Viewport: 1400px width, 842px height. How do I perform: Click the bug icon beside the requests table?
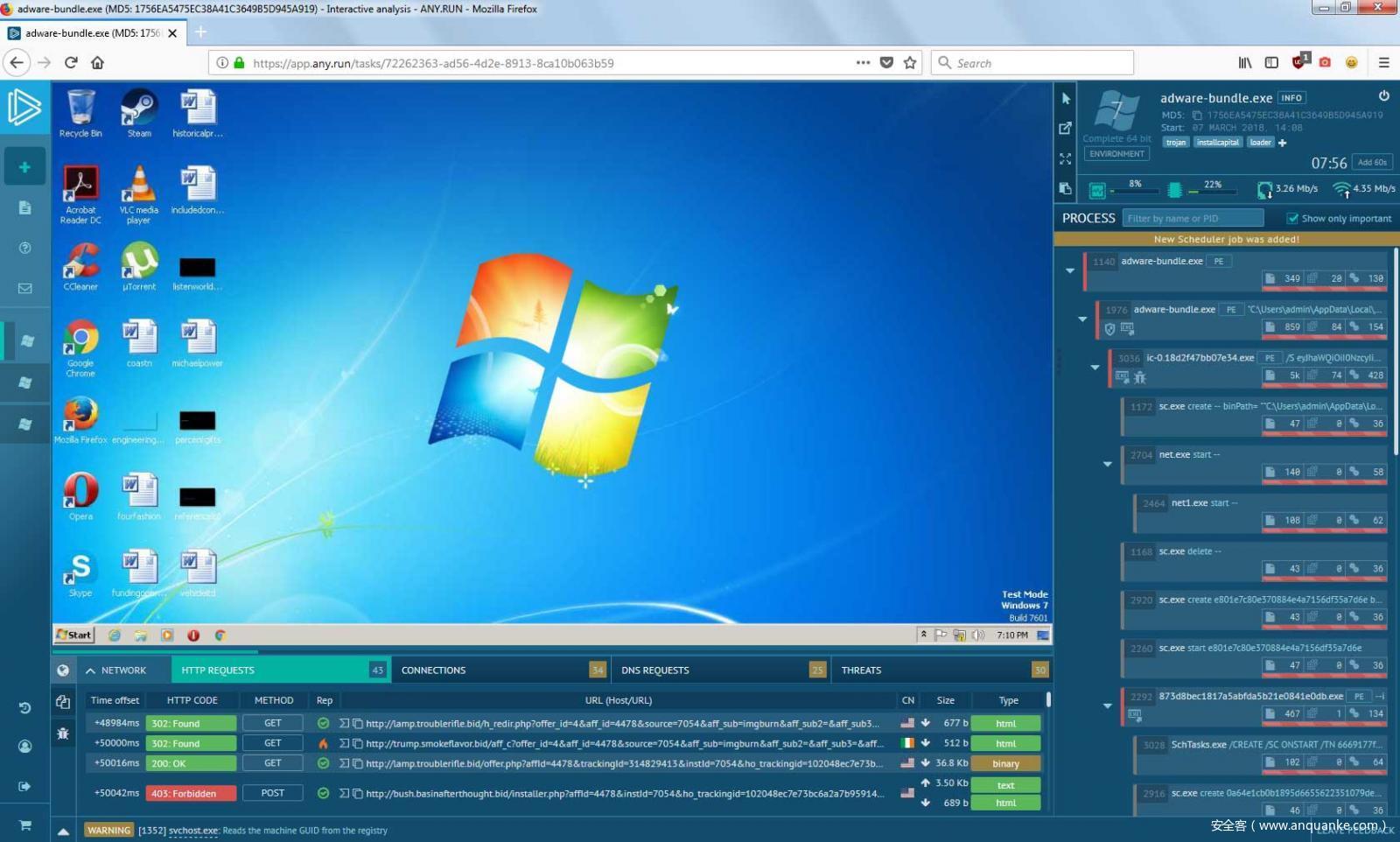coord(63,733)
